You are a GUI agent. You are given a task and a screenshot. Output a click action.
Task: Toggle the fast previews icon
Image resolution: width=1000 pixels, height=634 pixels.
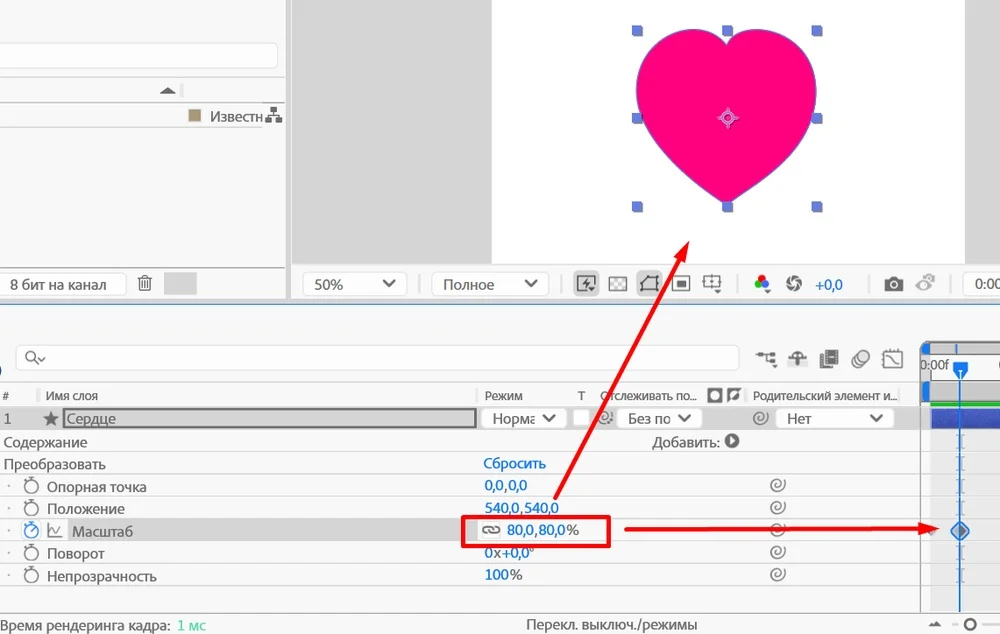tap(586, 283)
